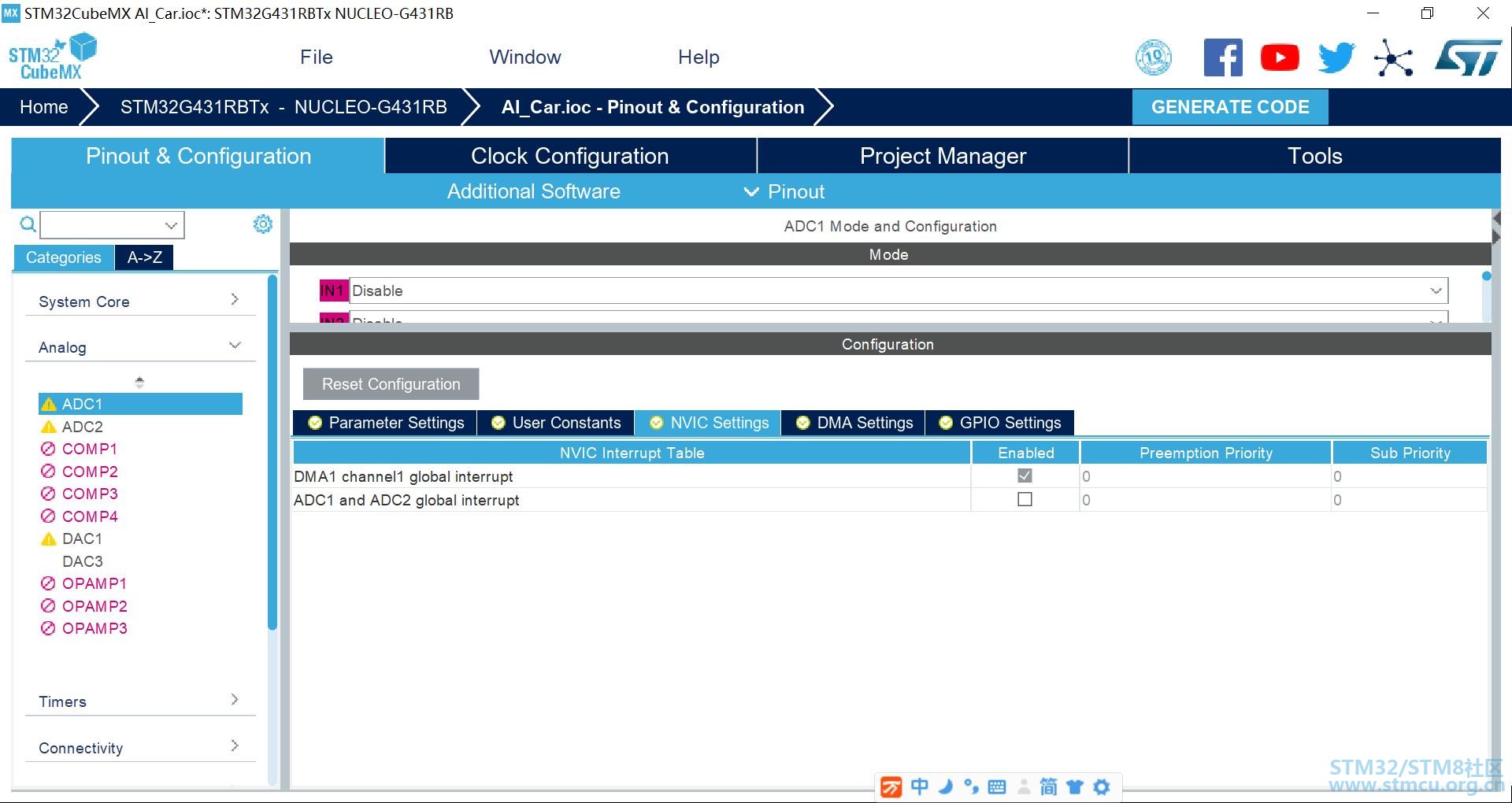This screenshot has height=803, width=1512.
Task: Toggle the IME punctuation mode icon
Action: tap(971, 786)
